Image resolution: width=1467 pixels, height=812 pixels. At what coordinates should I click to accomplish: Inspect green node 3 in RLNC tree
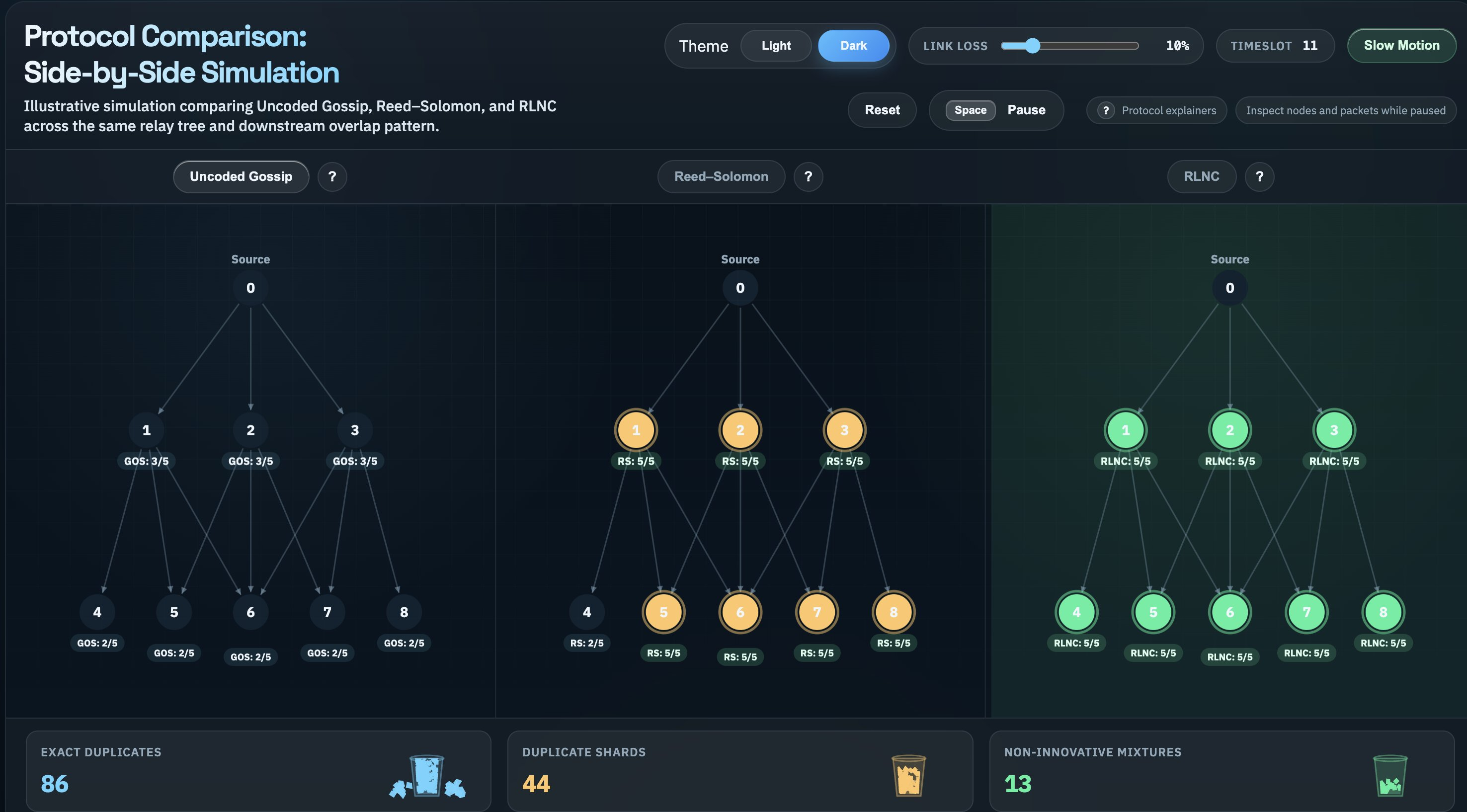[1334, 430]
